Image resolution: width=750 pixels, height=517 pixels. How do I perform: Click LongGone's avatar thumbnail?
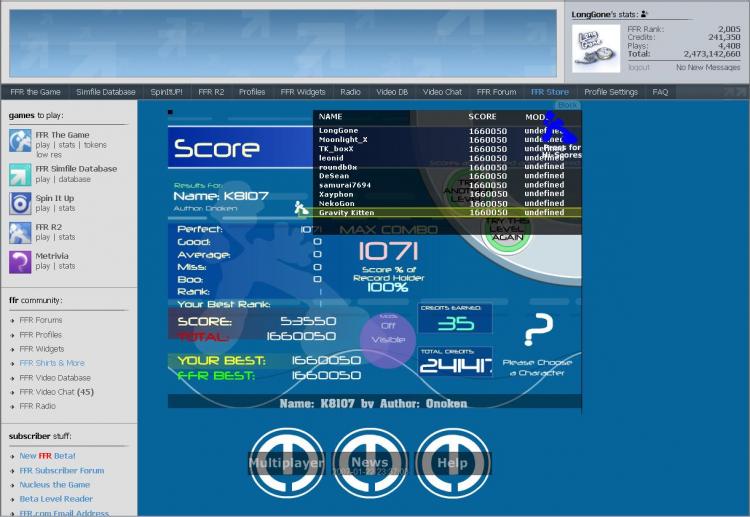tap(596, 48)
